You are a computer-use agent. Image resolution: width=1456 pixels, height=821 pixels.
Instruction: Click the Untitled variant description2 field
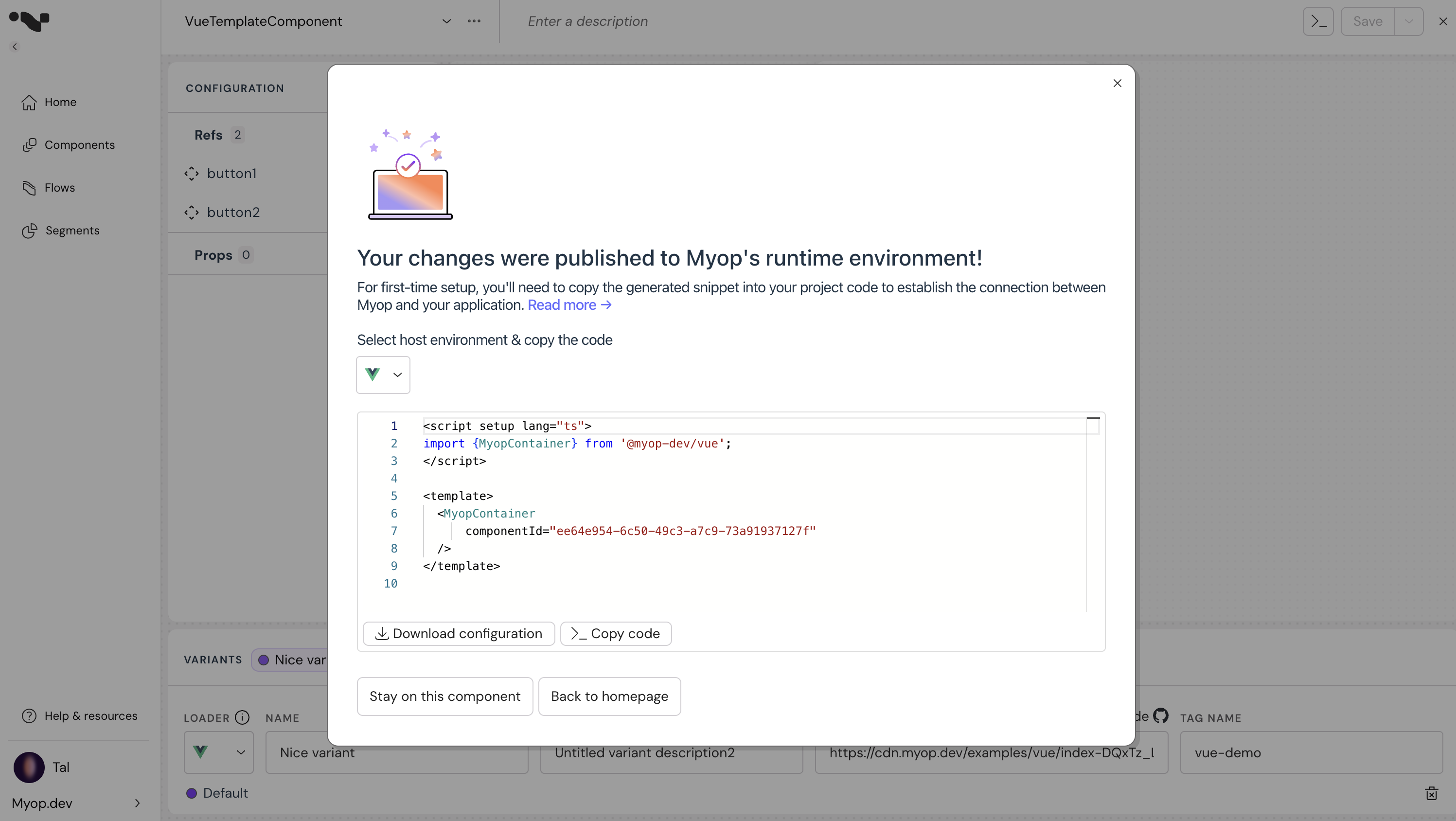[x=672, y=752]
